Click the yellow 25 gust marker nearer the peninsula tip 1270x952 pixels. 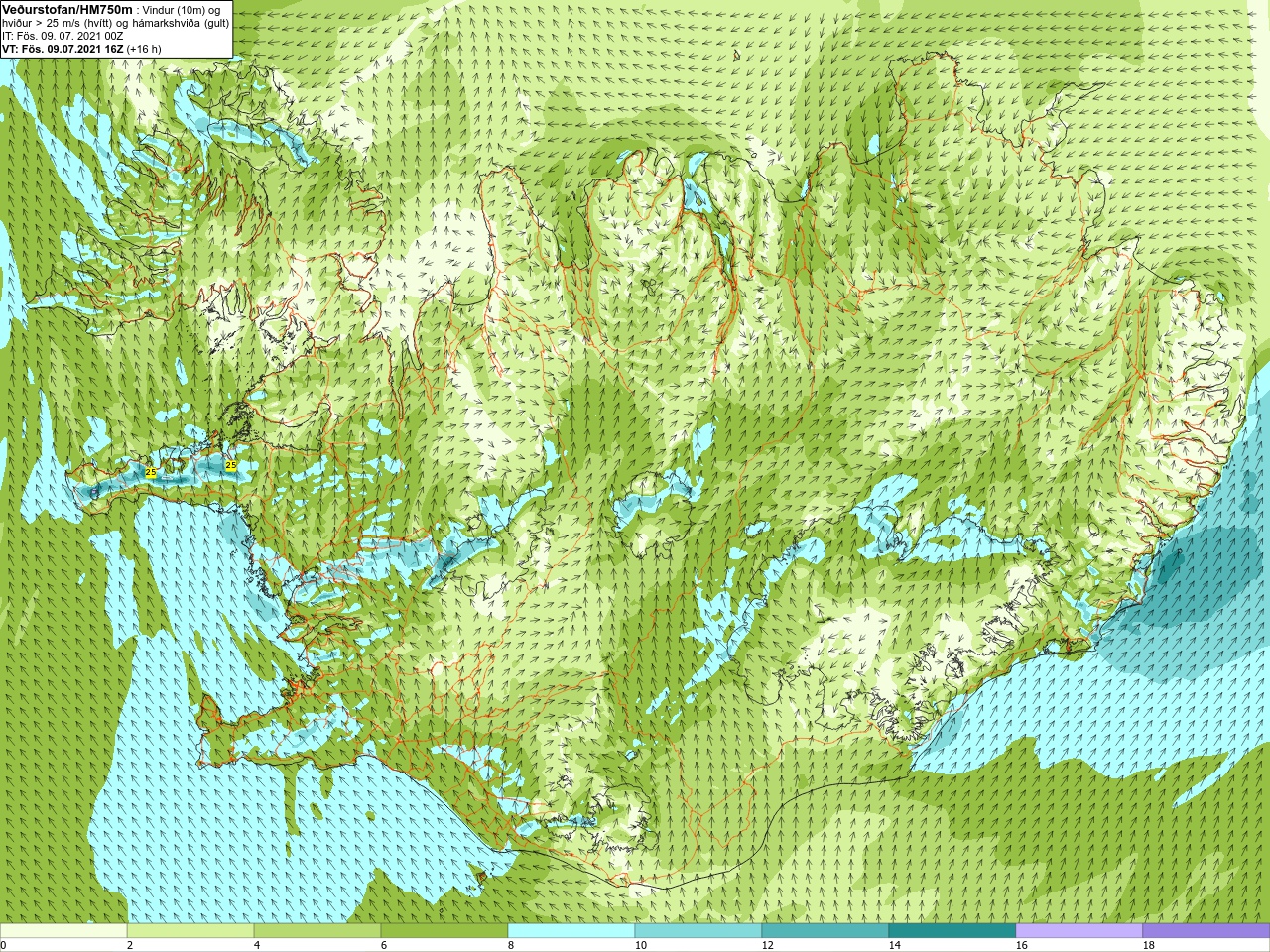pos(150,472)
